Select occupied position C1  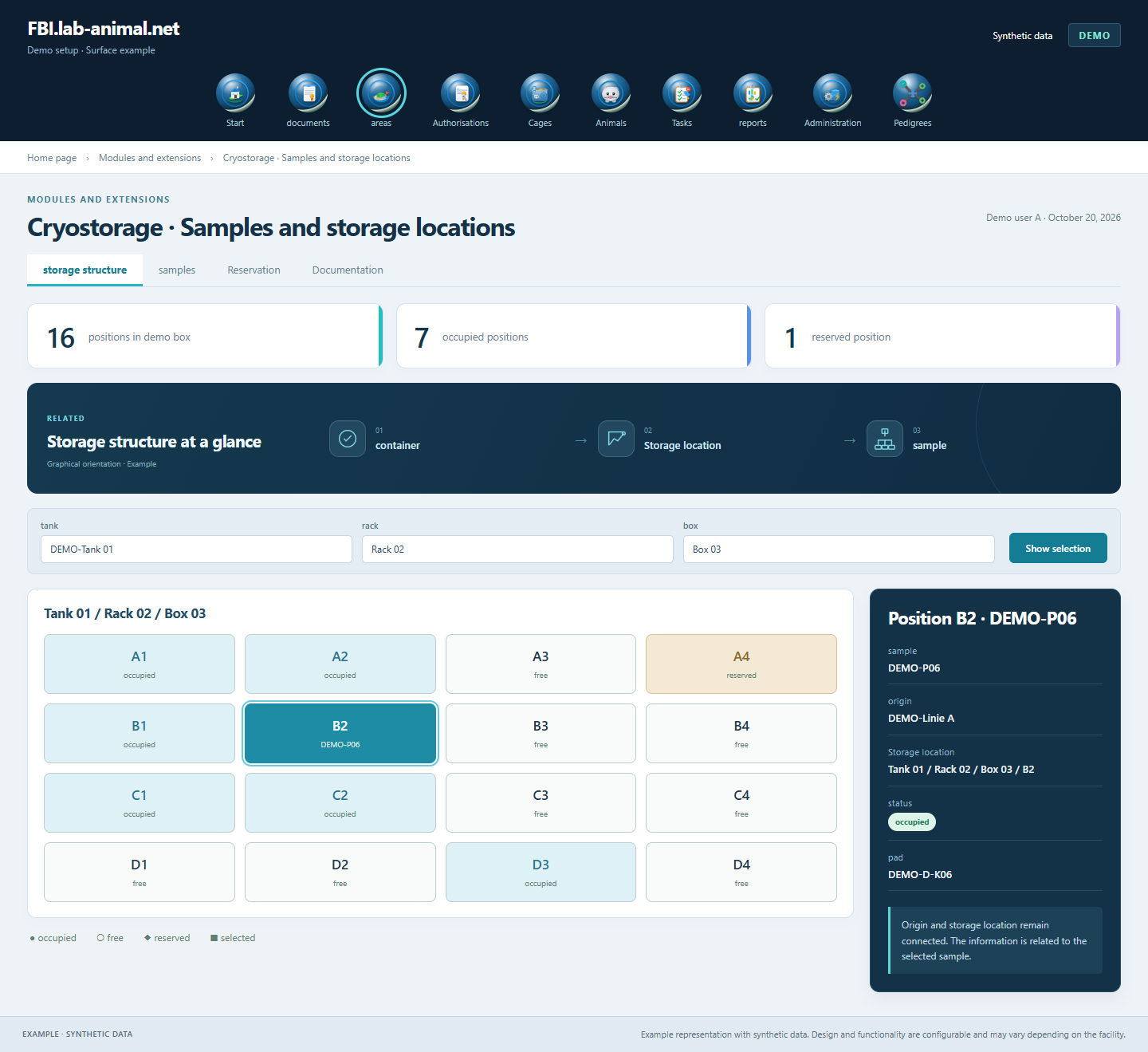[140, 803]
